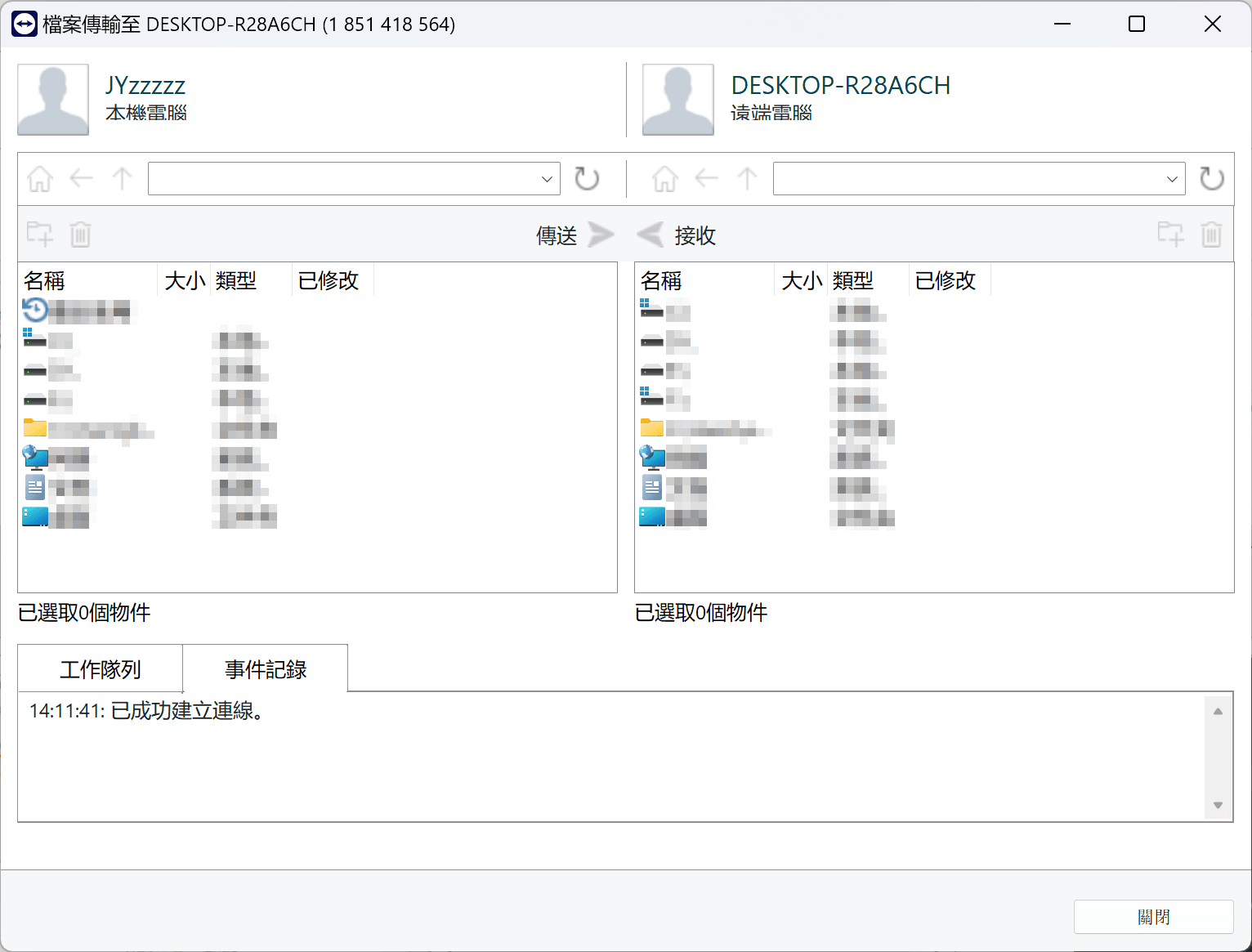1252x952 pixels.
Task: Expand the local path dropdown arrow
Action: pos(547,179)
